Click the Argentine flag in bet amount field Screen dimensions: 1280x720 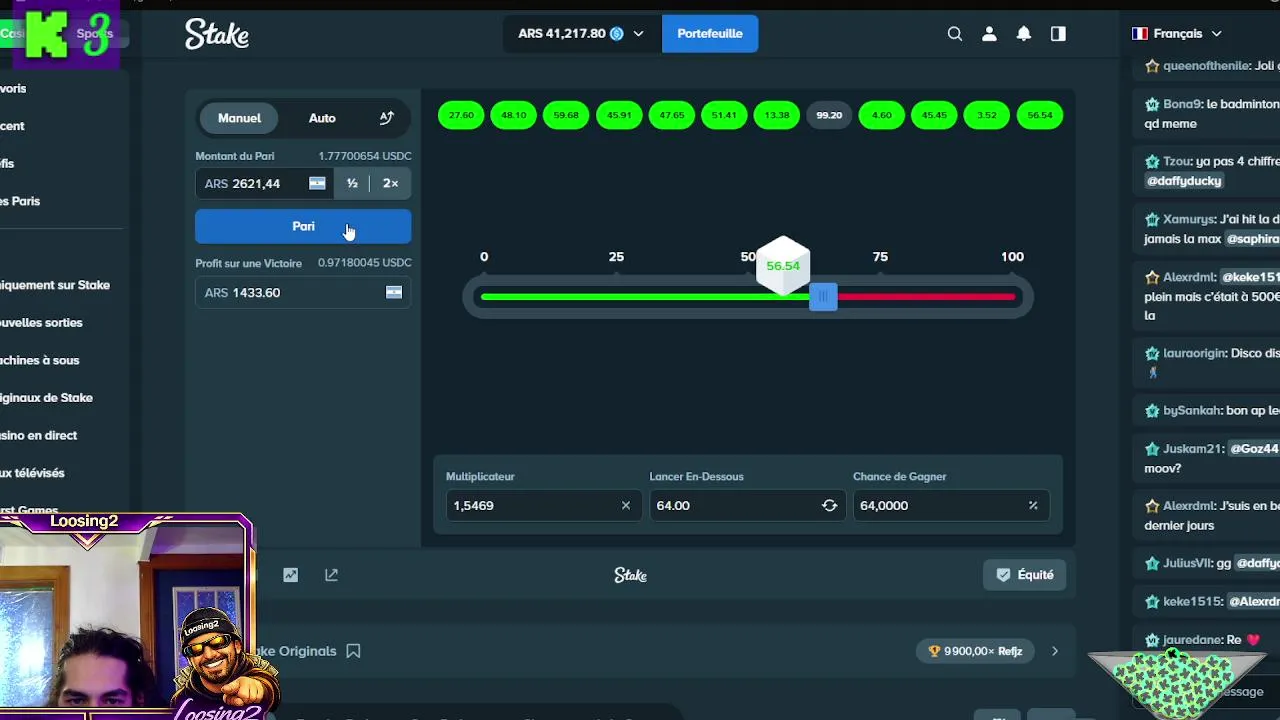317,184
